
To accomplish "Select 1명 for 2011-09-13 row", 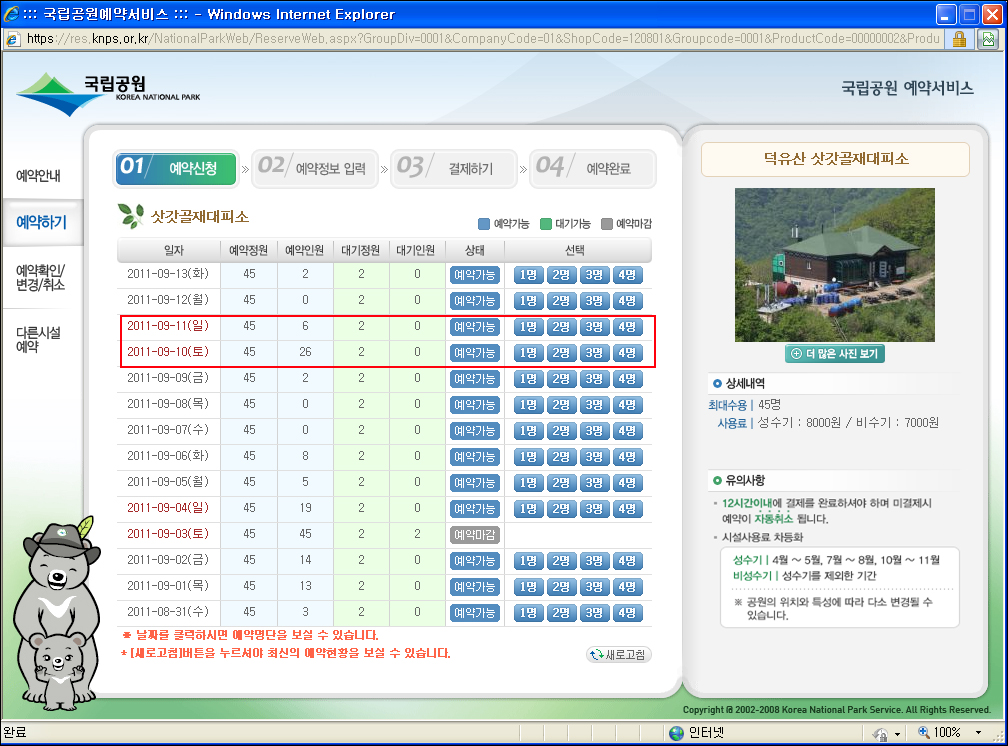I will 528,275.
